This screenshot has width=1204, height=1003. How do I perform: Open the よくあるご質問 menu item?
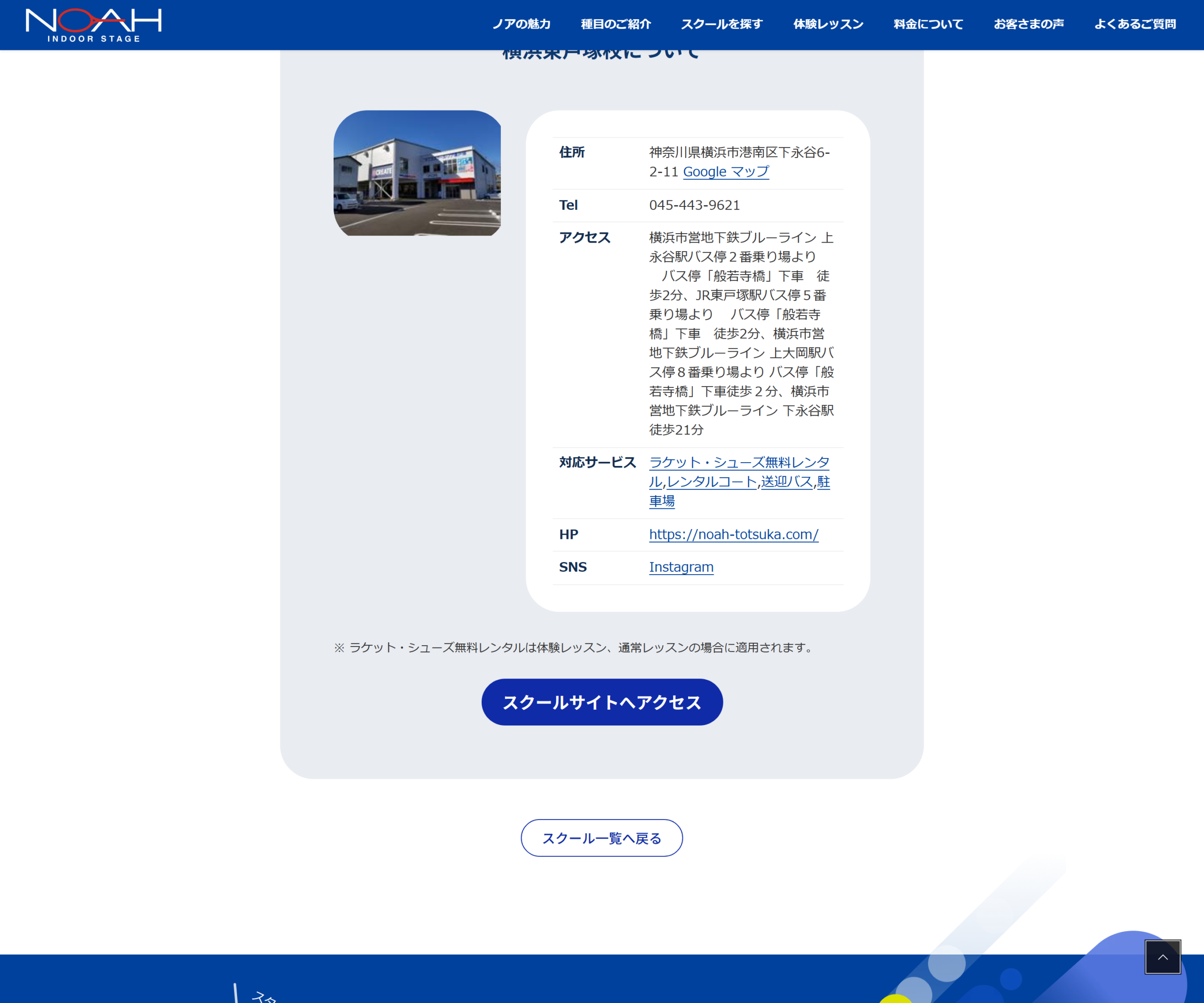click(1134, 24)
